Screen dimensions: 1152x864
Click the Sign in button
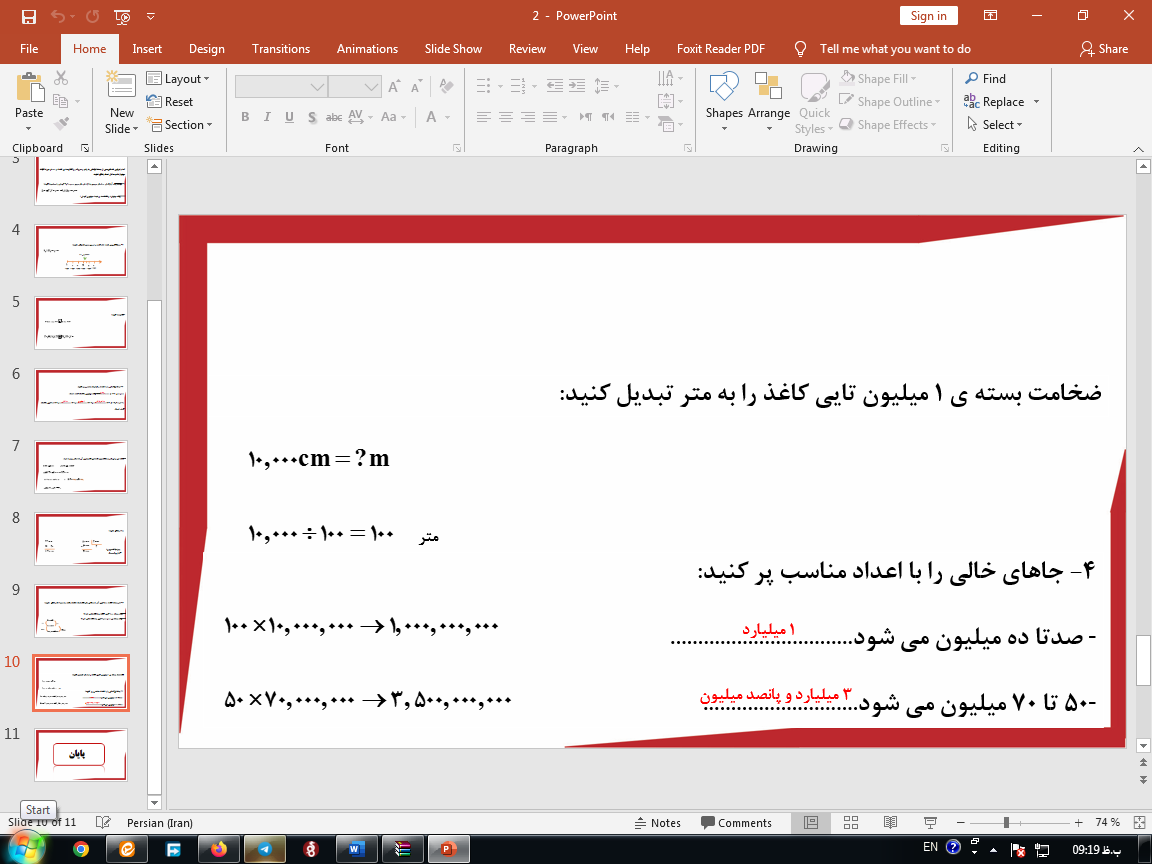pyautogui.click(x=928, y=16)
